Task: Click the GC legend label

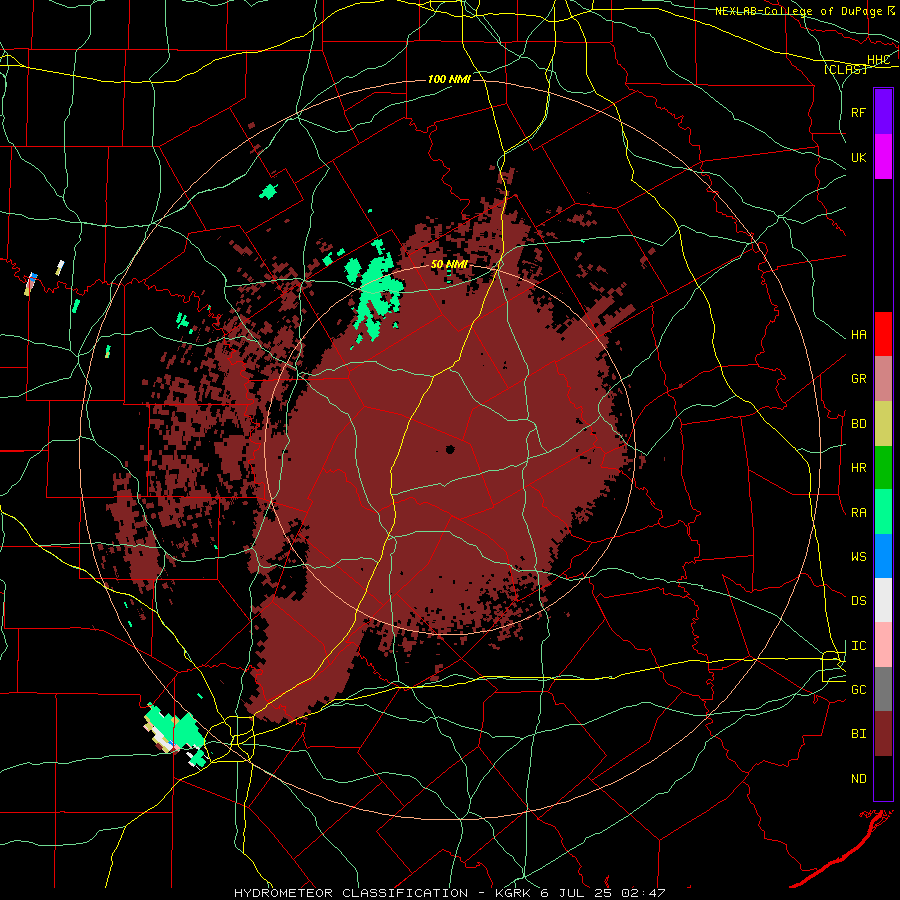Action: click(858, 689)
